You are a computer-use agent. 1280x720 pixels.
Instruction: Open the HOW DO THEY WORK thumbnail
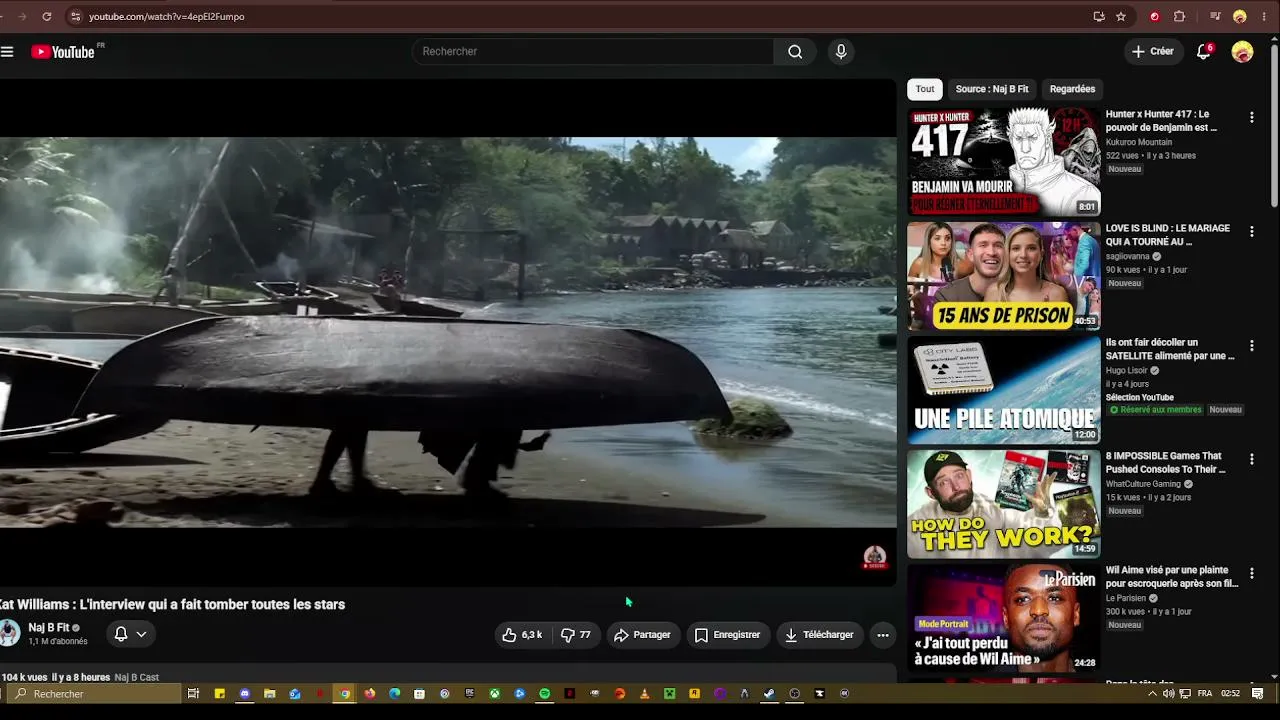[x=1003, y=504]
